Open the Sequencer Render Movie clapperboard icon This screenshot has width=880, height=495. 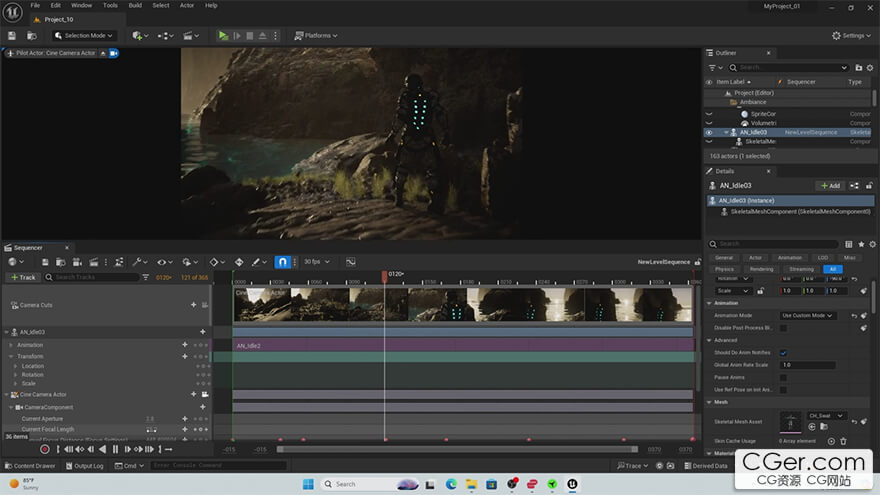pos(94,262)
